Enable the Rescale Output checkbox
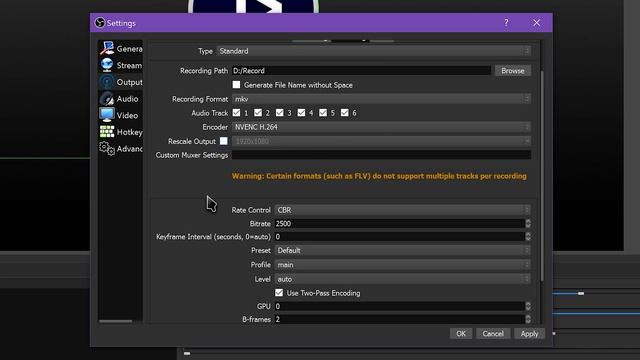The image size is (640, 360). click(x=224, y=141)
